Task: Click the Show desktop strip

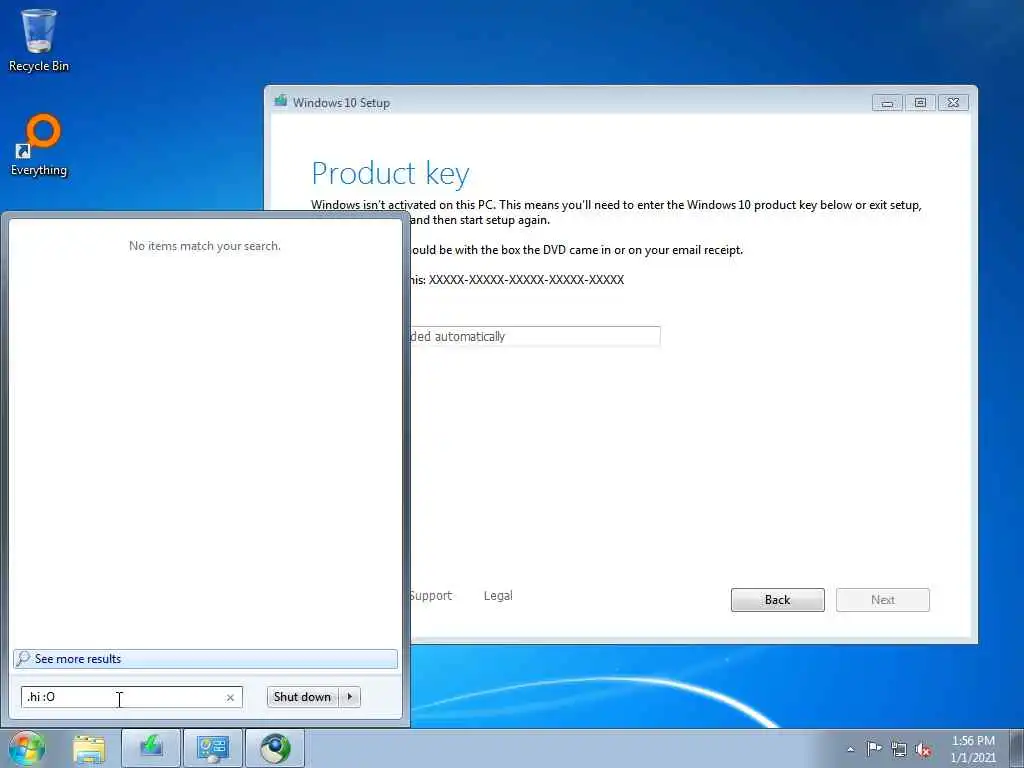Action: point(1016,748)
